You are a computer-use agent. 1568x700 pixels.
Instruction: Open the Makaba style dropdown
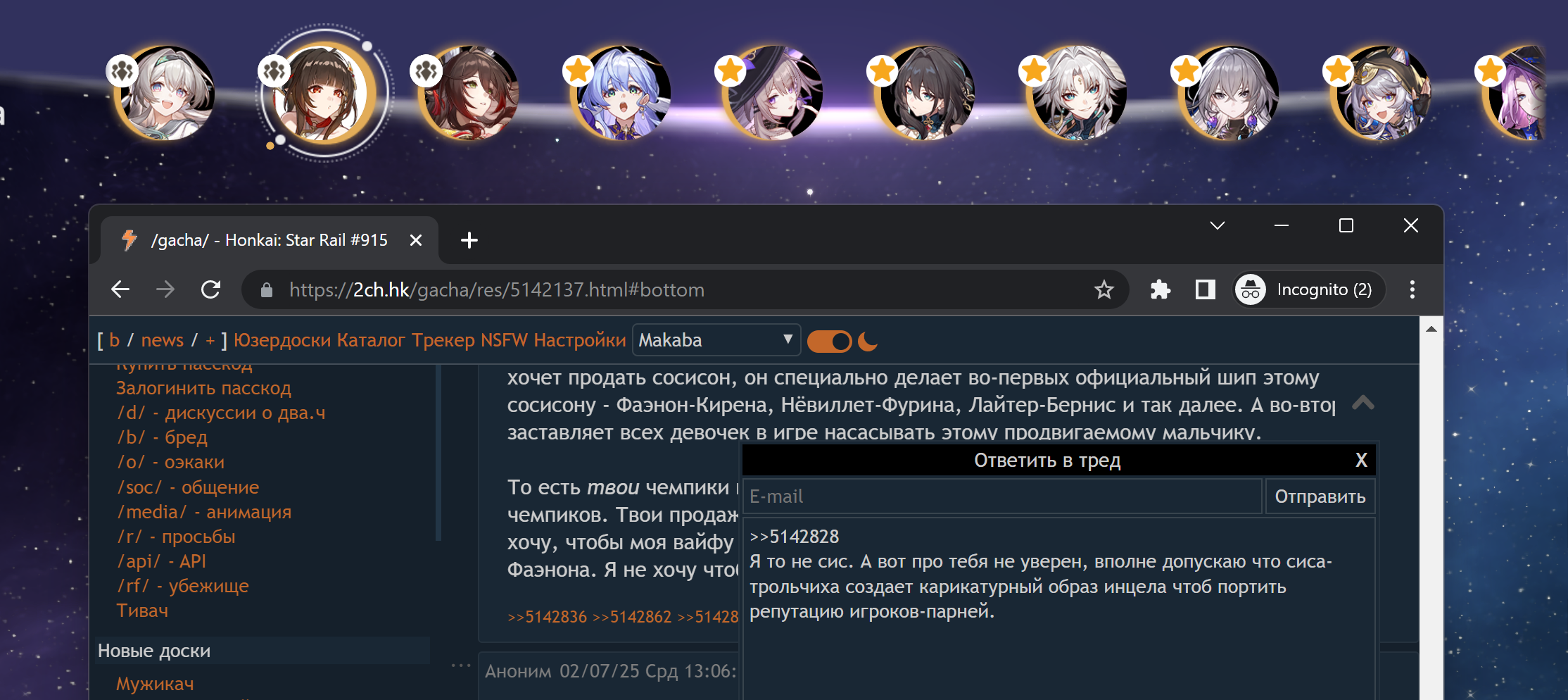[x=716, y=340]
